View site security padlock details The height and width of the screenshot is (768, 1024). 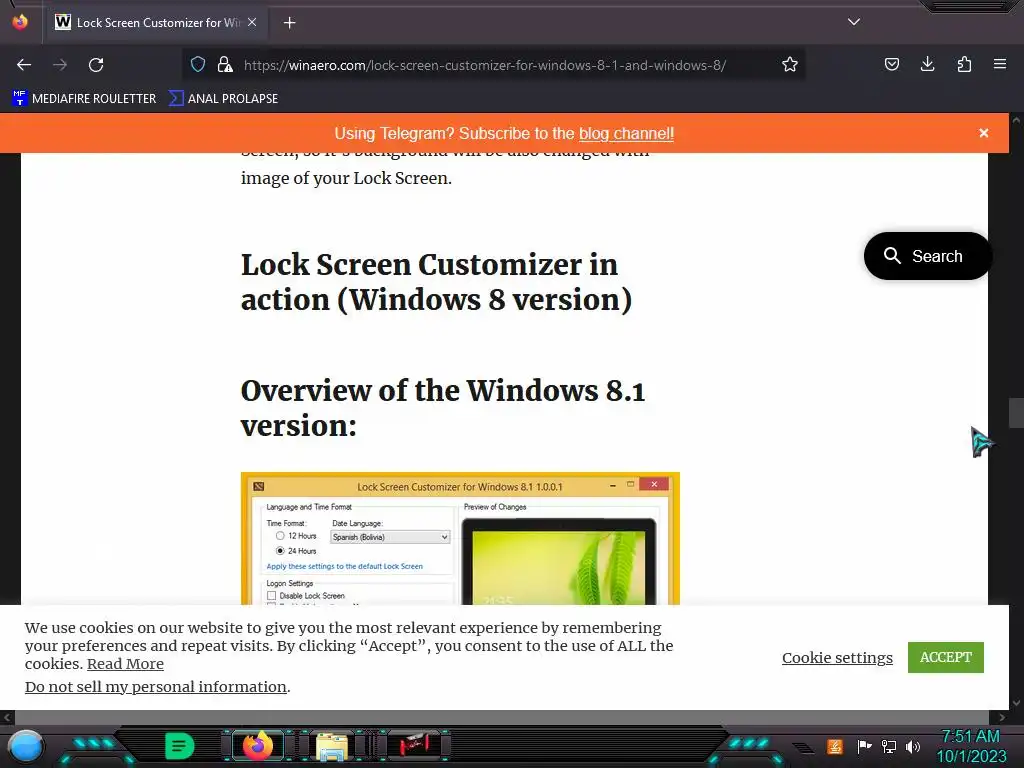click(x=225, y=64)
